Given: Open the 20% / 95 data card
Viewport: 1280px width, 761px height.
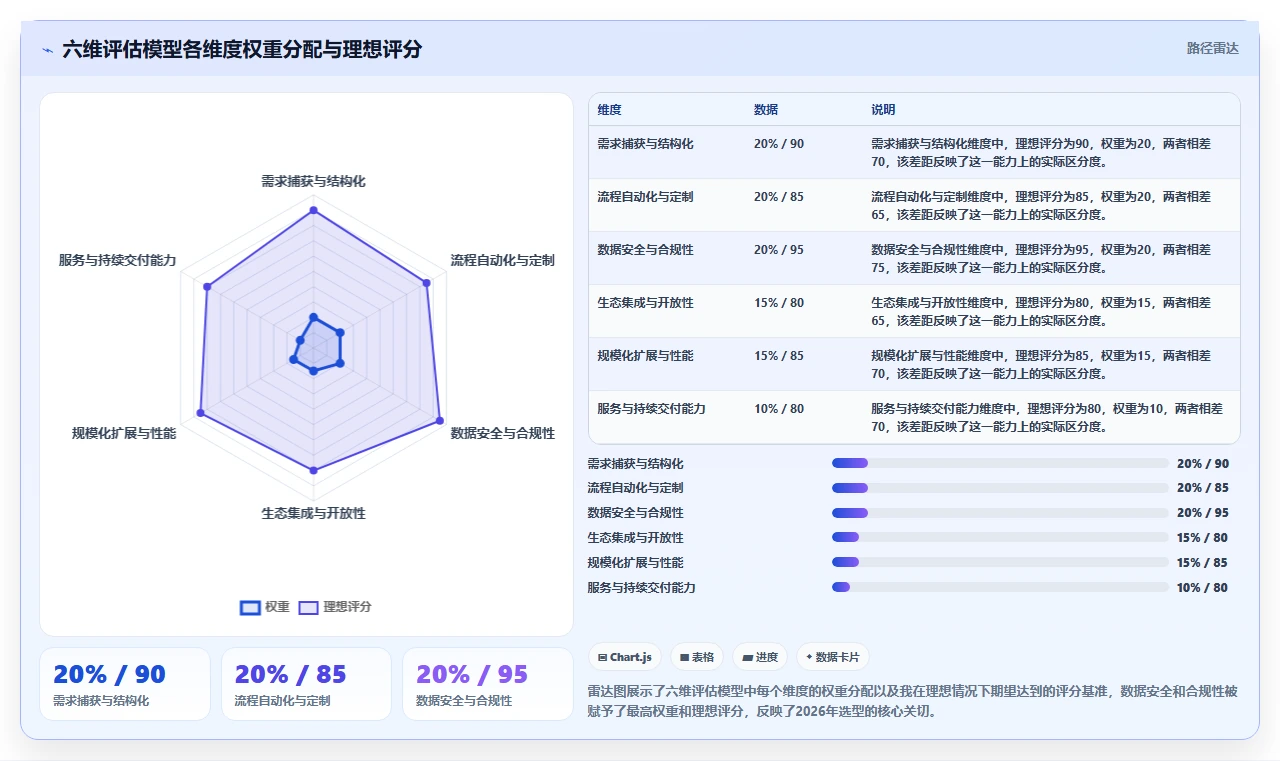Looking at the screenshot, I should (488, 684).
